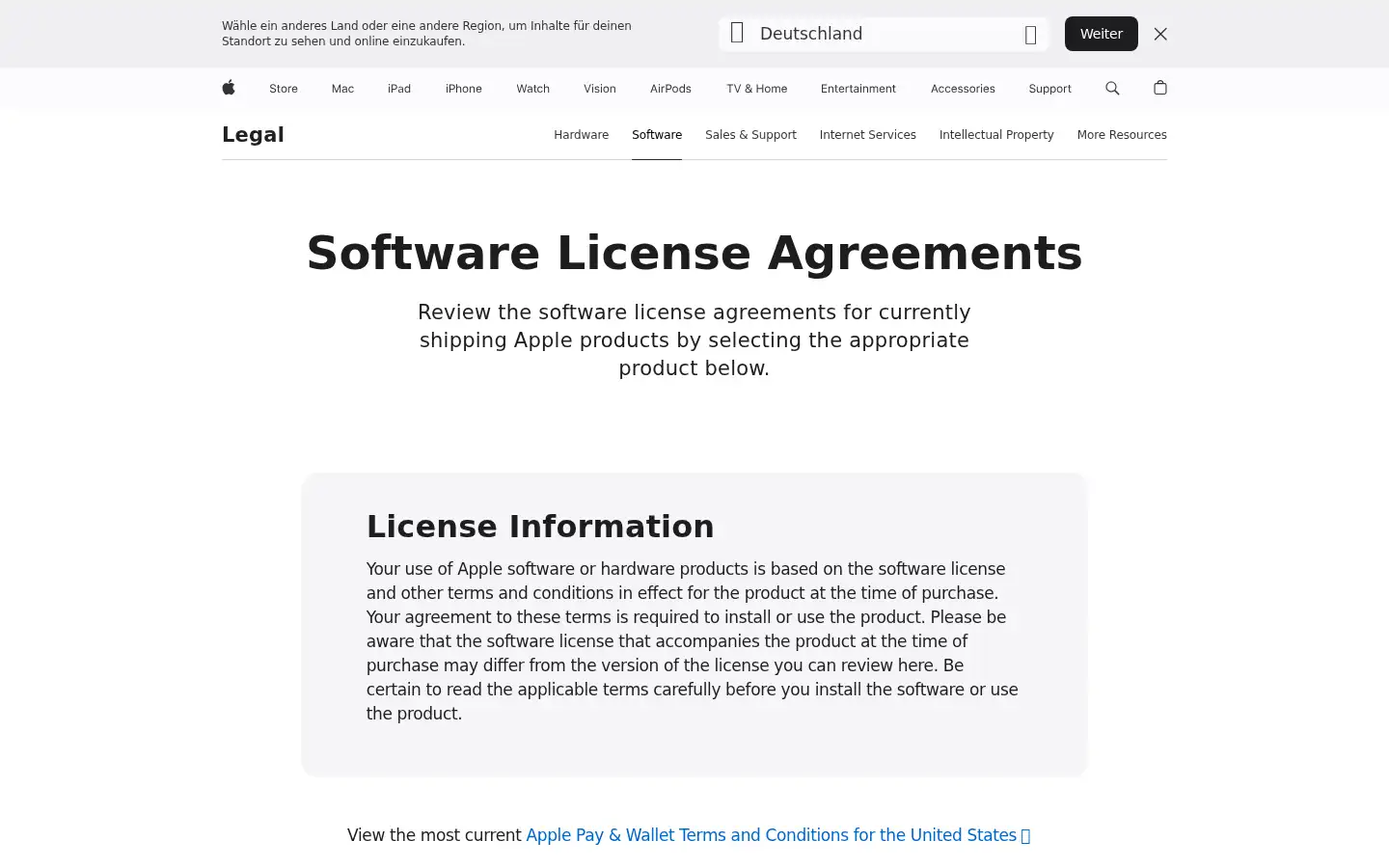Click the Apple logo home icon
This screenshot has width=1389, height=868.
point(229,88)
